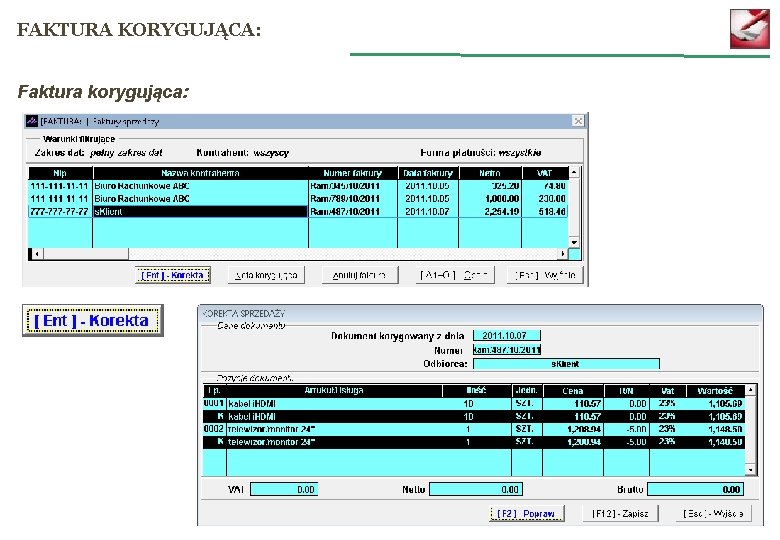Image resolution: width=780 pixels, height=540 pixels.
Task: Click the large enlarged [Ent] - Korekta button
Action: (x=93, y=321)
